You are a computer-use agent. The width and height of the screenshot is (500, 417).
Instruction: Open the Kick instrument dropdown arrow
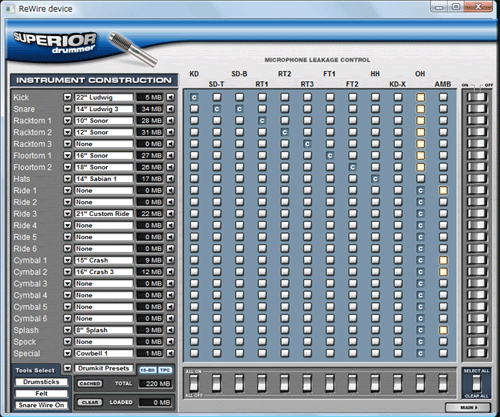point(67,97)
